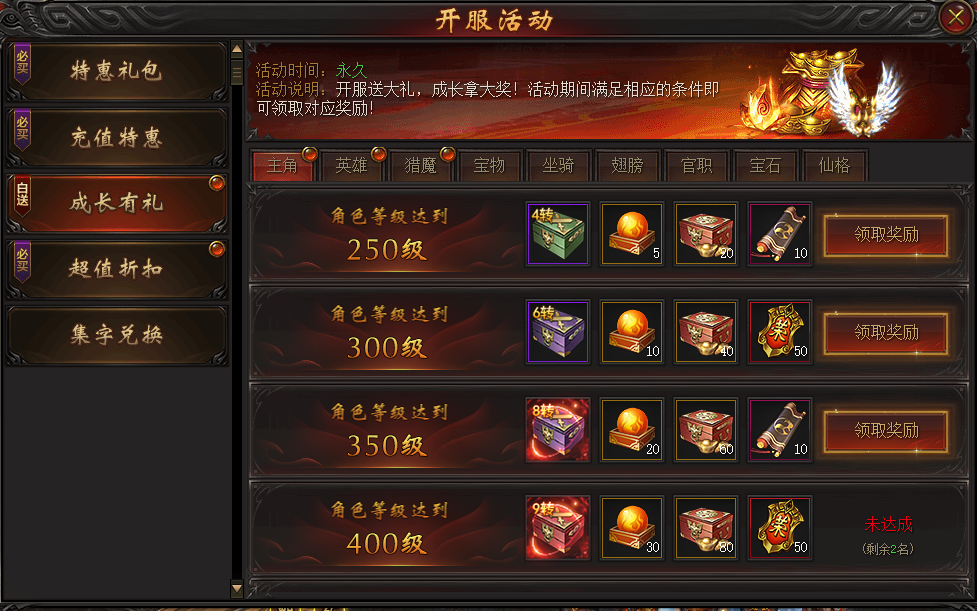Select the purple 6转 chest reward icon

pyautogui.click(x=558, y=331)
